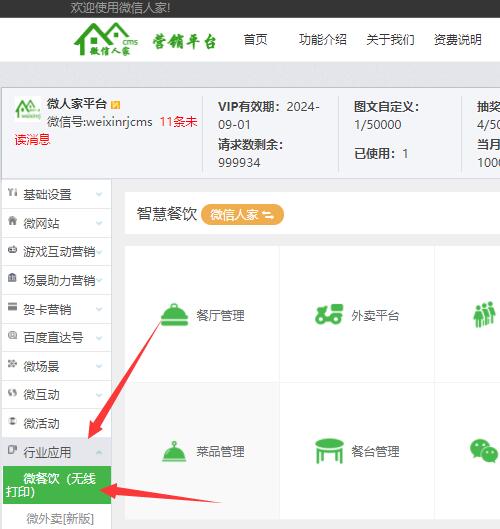Expand the 微网站 chevron
The width and height of the screenshot is (500, 529).
pos(99,223)
